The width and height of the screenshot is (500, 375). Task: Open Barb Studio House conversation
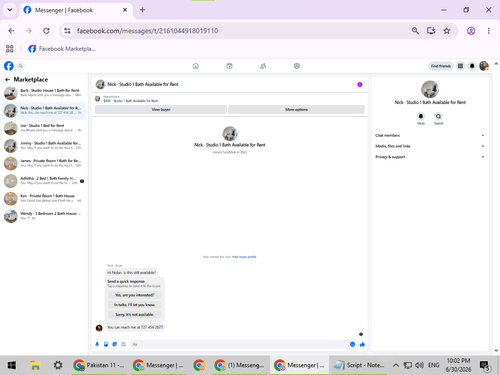pyautogui.click(x=44, y=93)
